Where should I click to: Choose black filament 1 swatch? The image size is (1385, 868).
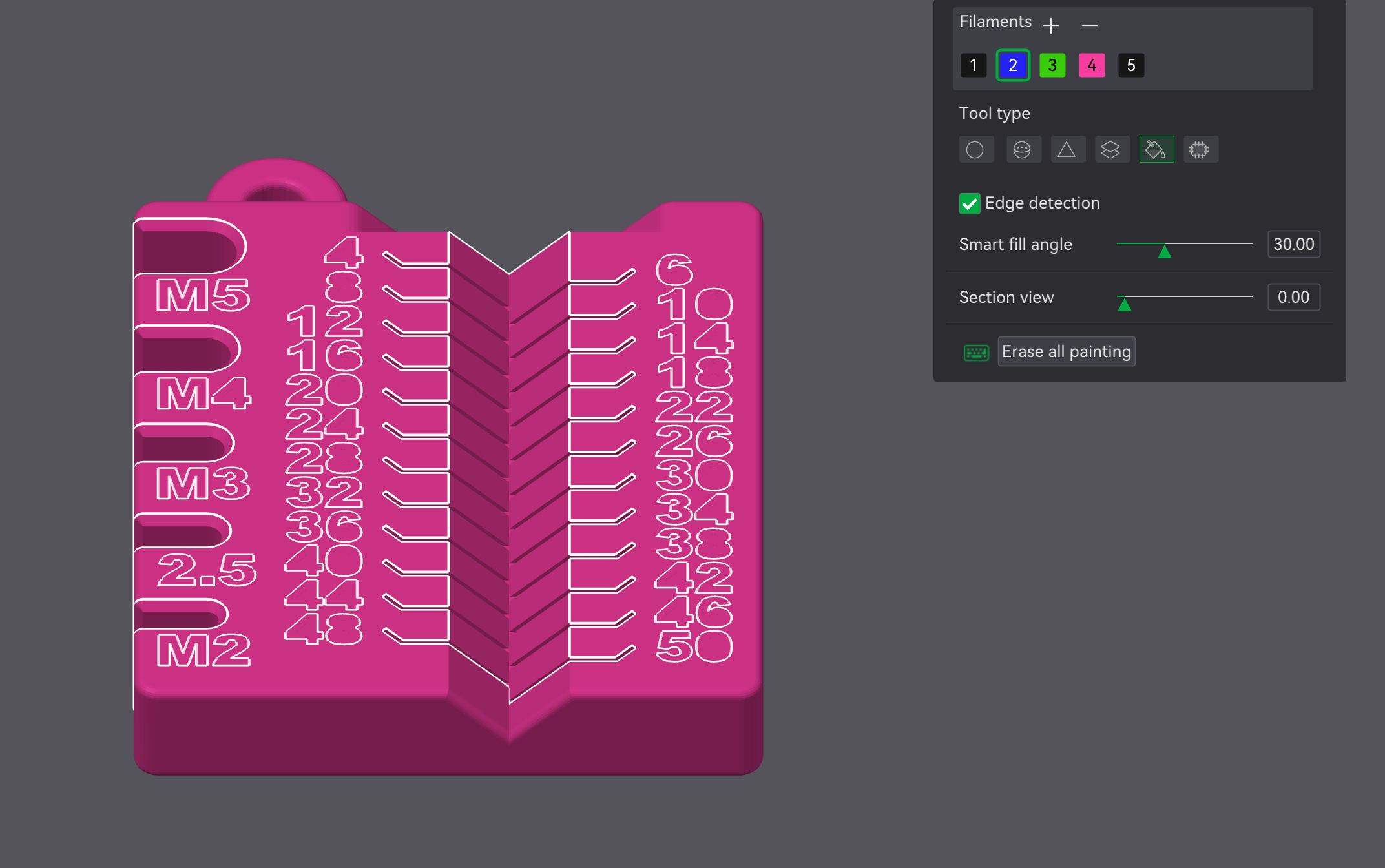974,65
